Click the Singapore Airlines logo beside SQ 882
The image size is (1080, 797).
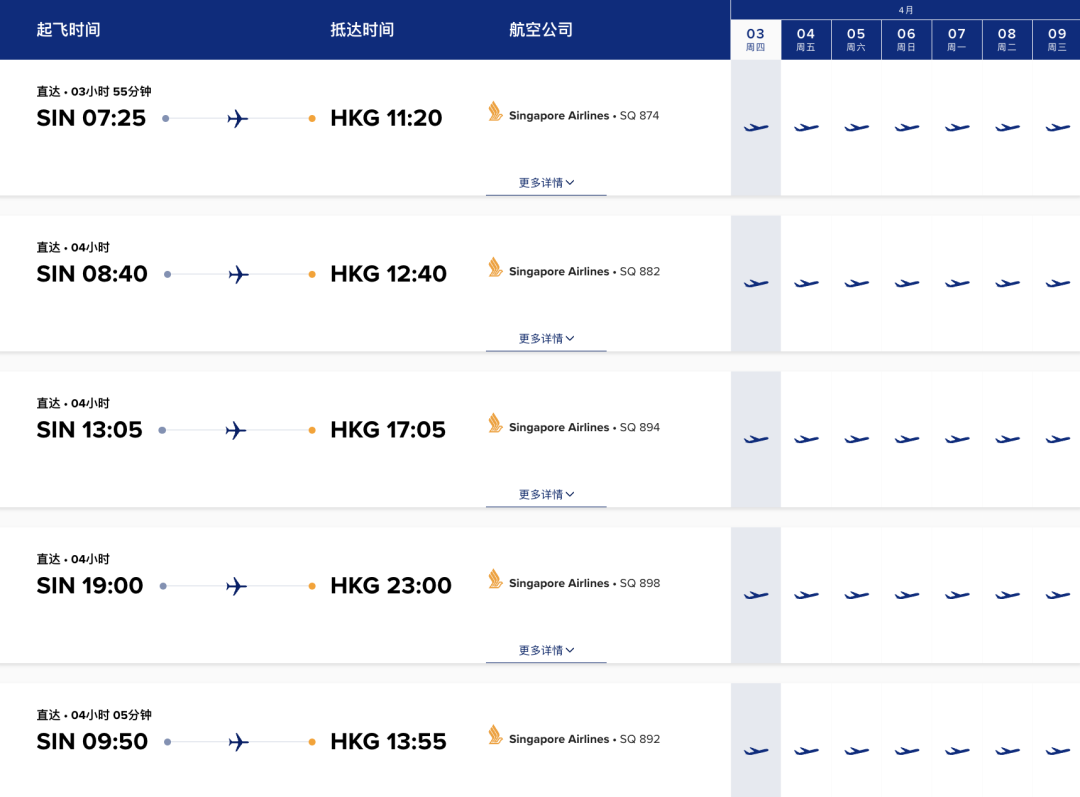point(495,268)
